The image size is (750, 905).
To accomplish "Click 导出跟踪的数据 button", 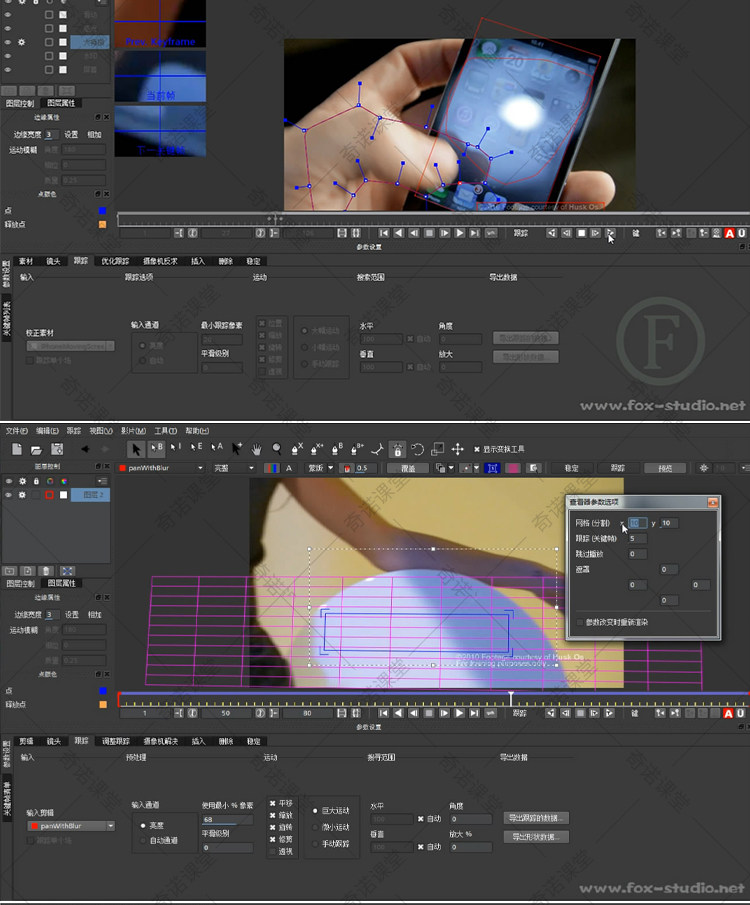I will 536,818.
